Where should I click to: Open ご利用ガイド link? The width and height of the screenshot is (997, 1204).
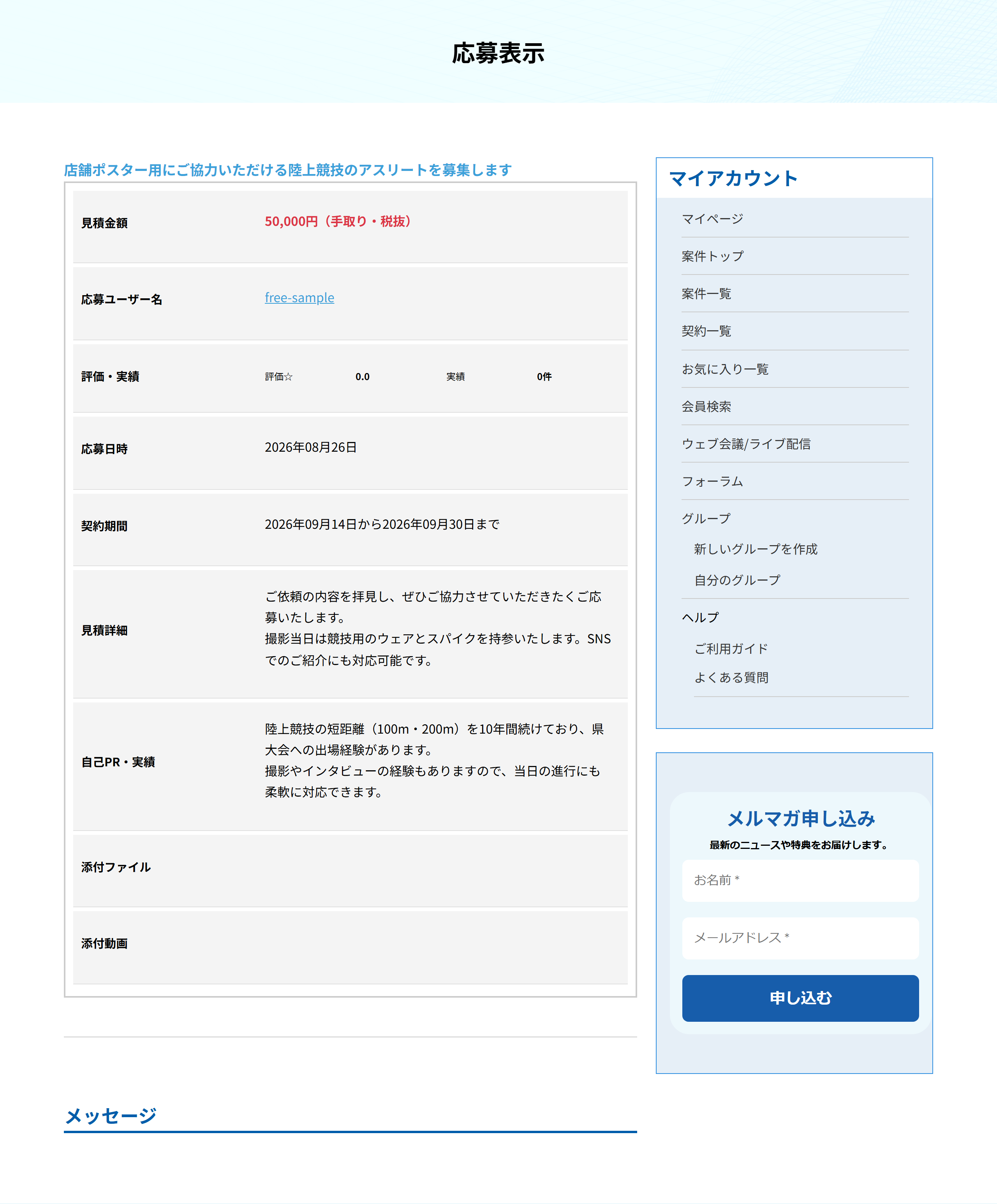[x=731, y=648]
